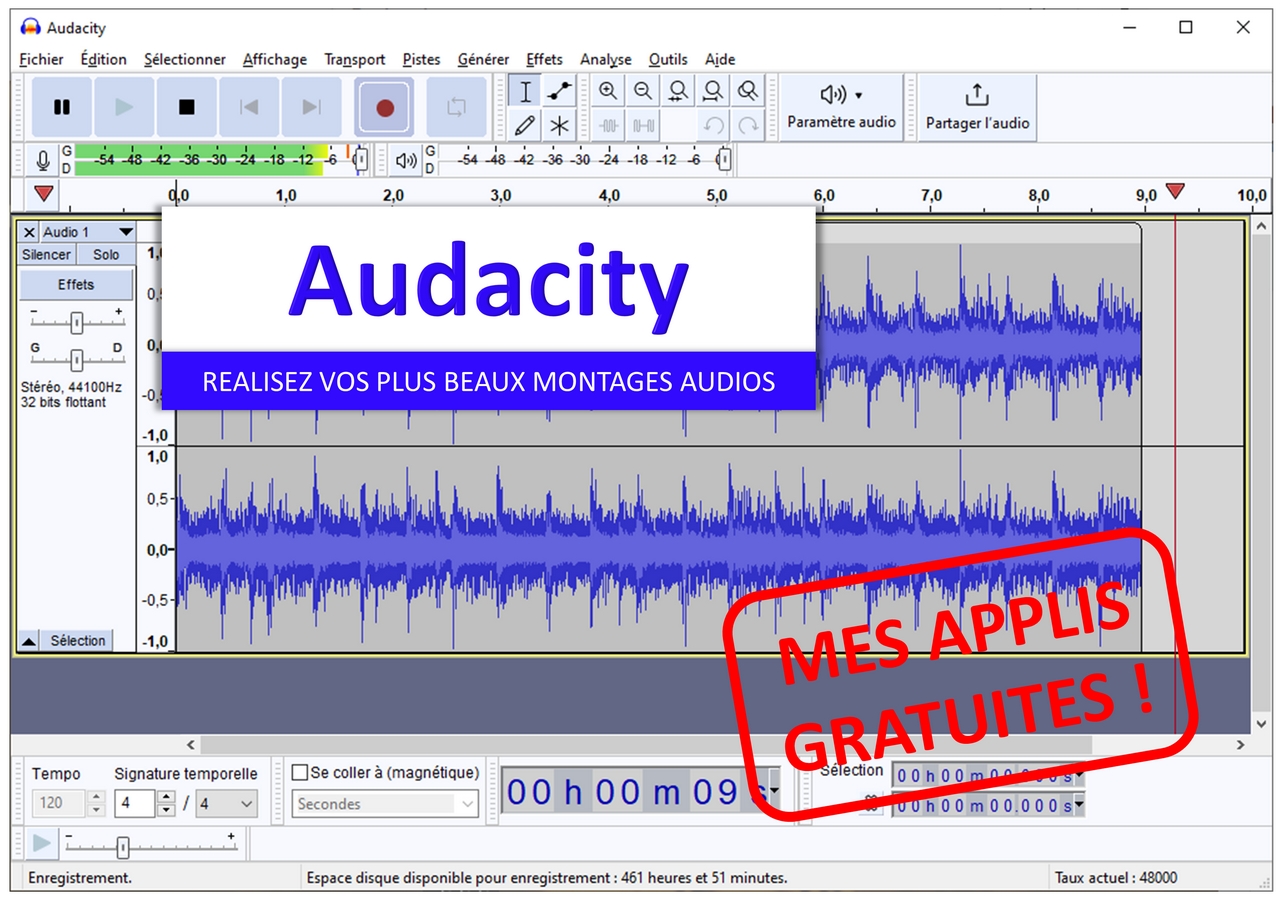
Task: Enable Se coller à (magnétique) checkbox
Action: (x=300, y=772)
